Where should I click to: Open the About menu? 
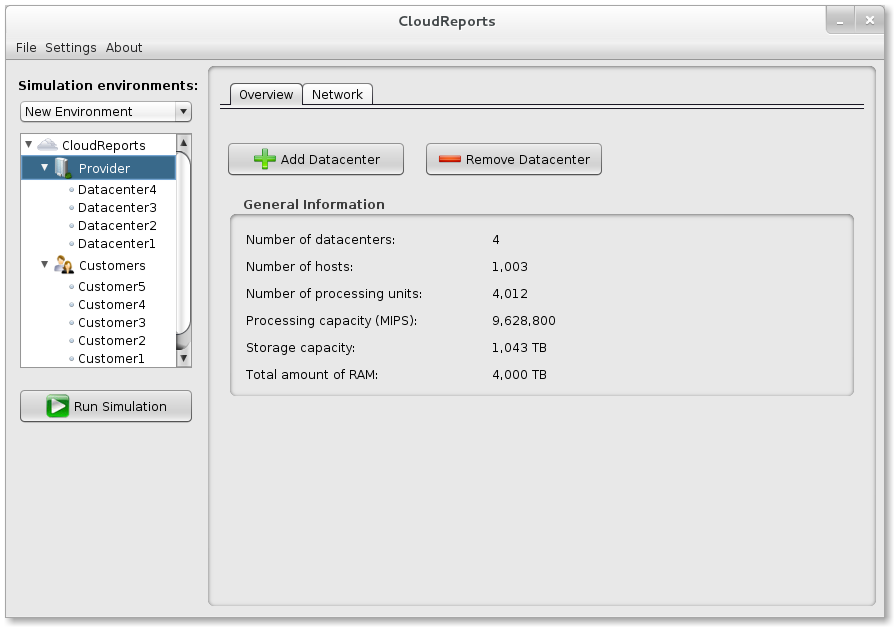[124, 47]
